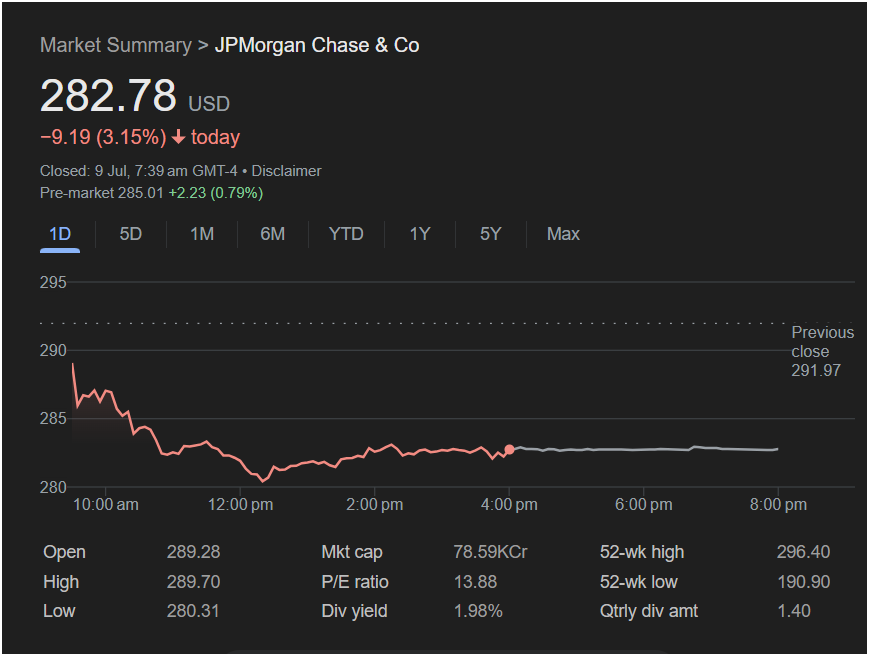Image resolution: width=869 pixels, height=656 pixels.
Task: Click the USD currency label
Action: pyautogui.click(x=209, y=104)
